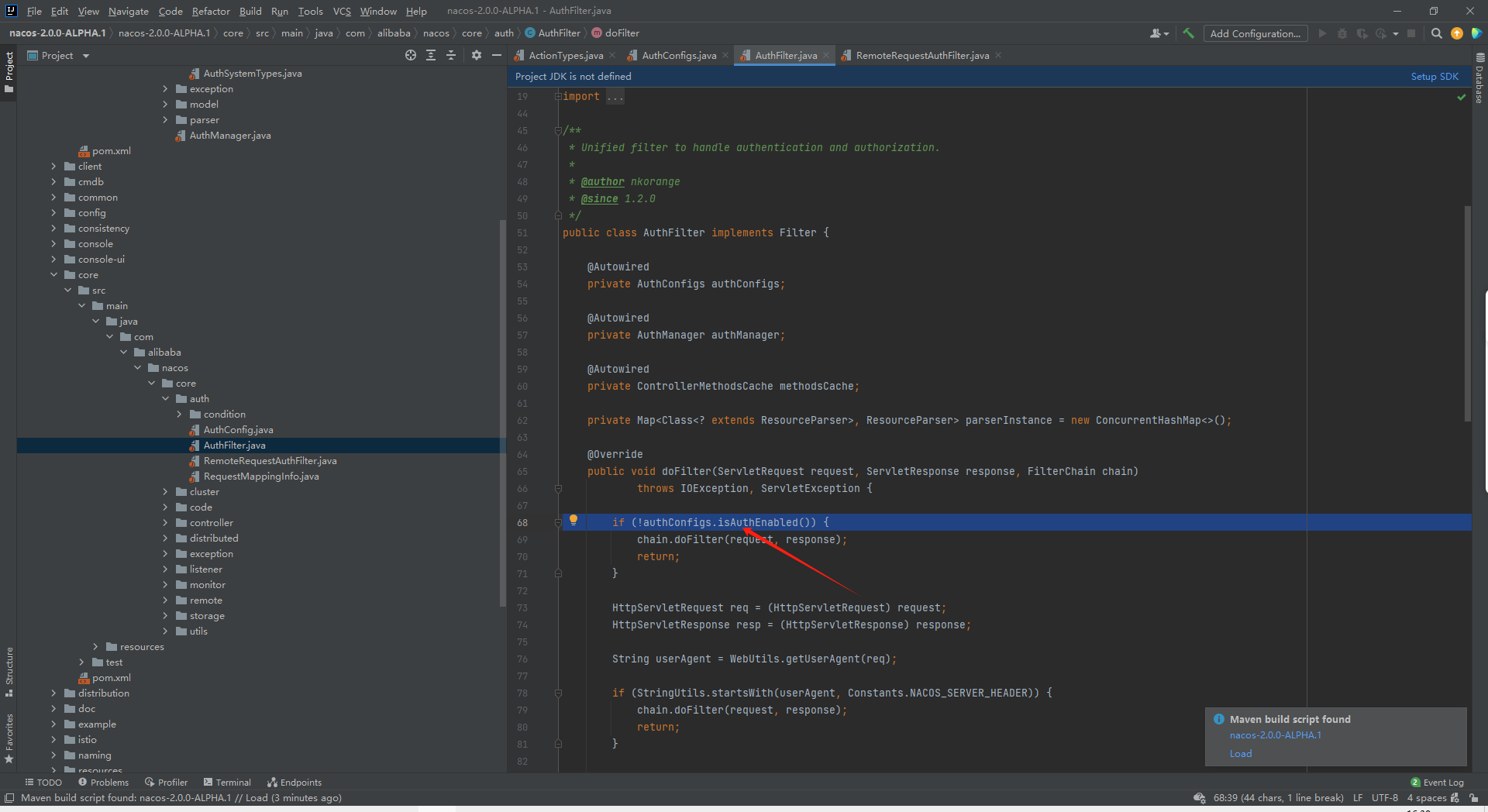Screen dimensions: 1488x812
Task: Open Search Everywhere magnifier icon
Action: 1436,33
